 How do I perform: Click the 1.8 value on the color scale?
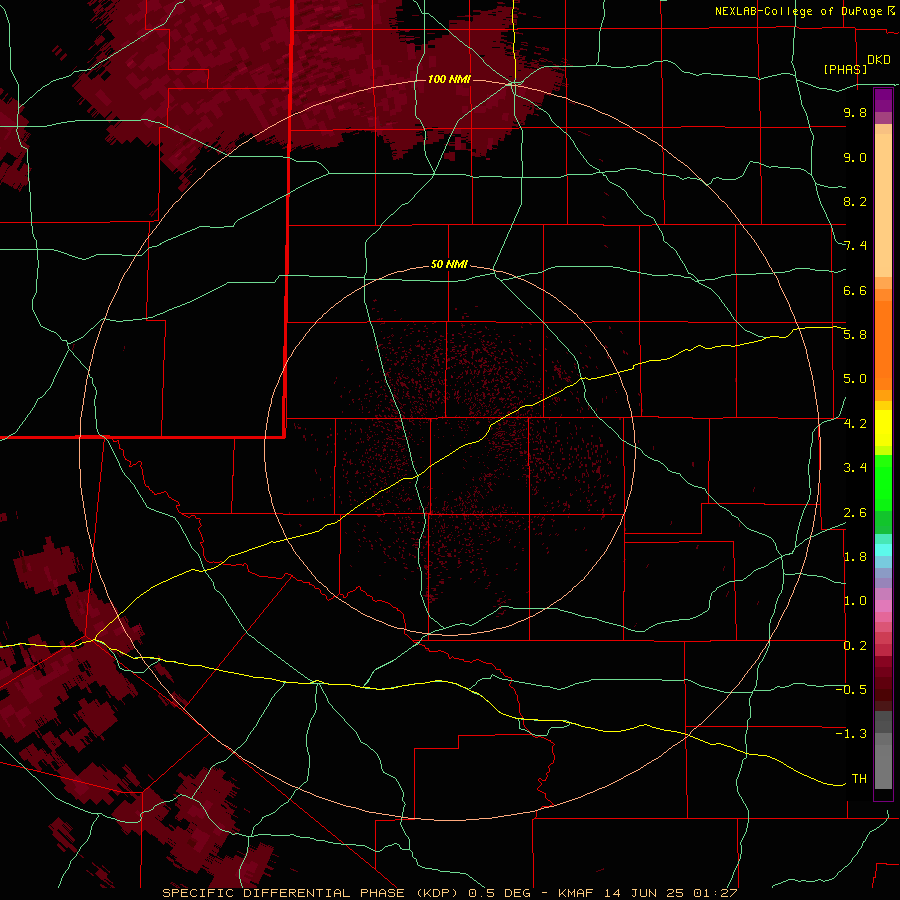[855, 557]
